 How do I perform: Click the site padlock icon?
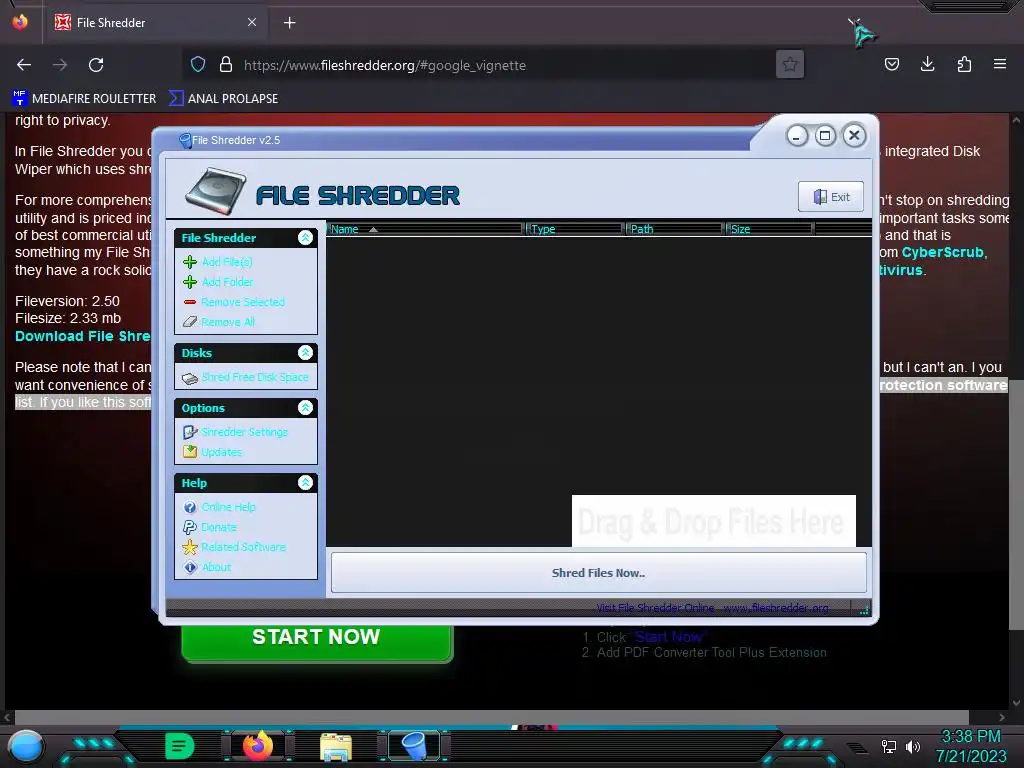click(226, 65)
